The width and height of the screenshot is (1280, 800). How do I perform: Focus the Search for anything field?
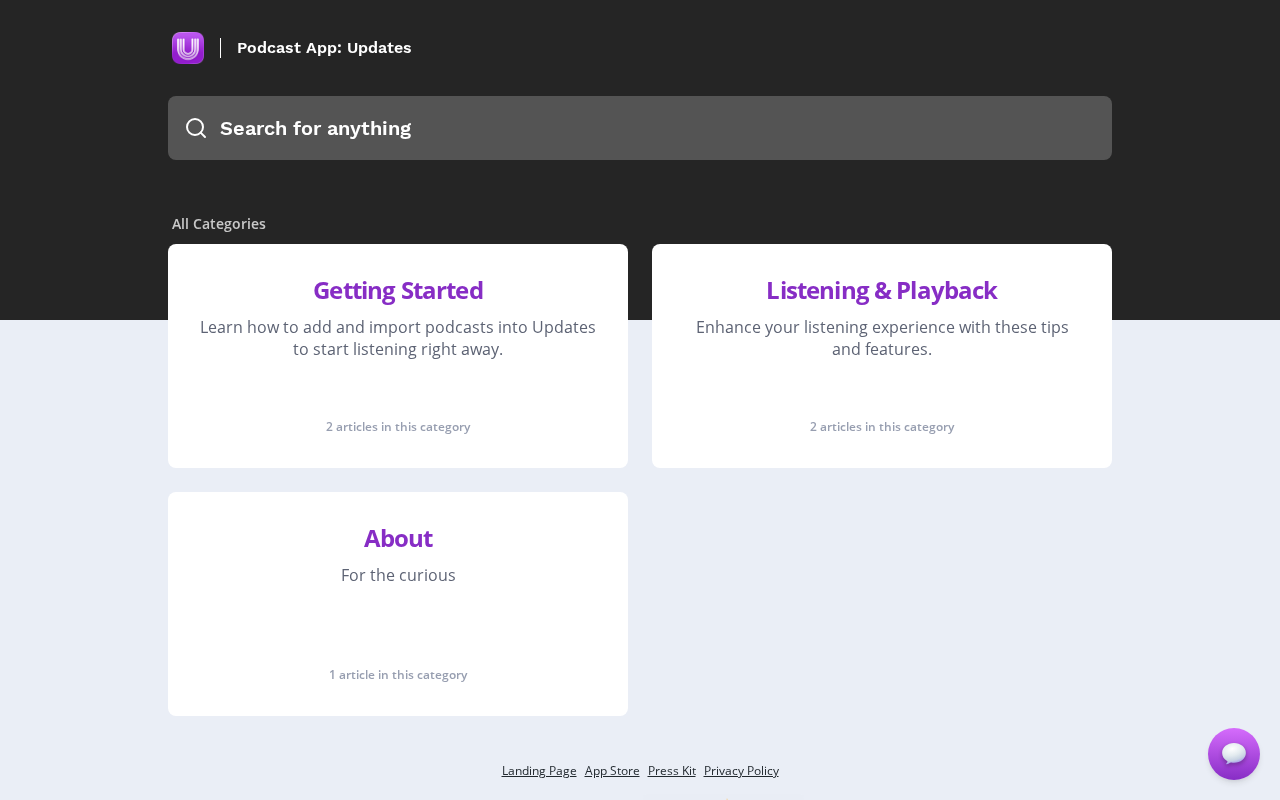click(x=650, y=128)
